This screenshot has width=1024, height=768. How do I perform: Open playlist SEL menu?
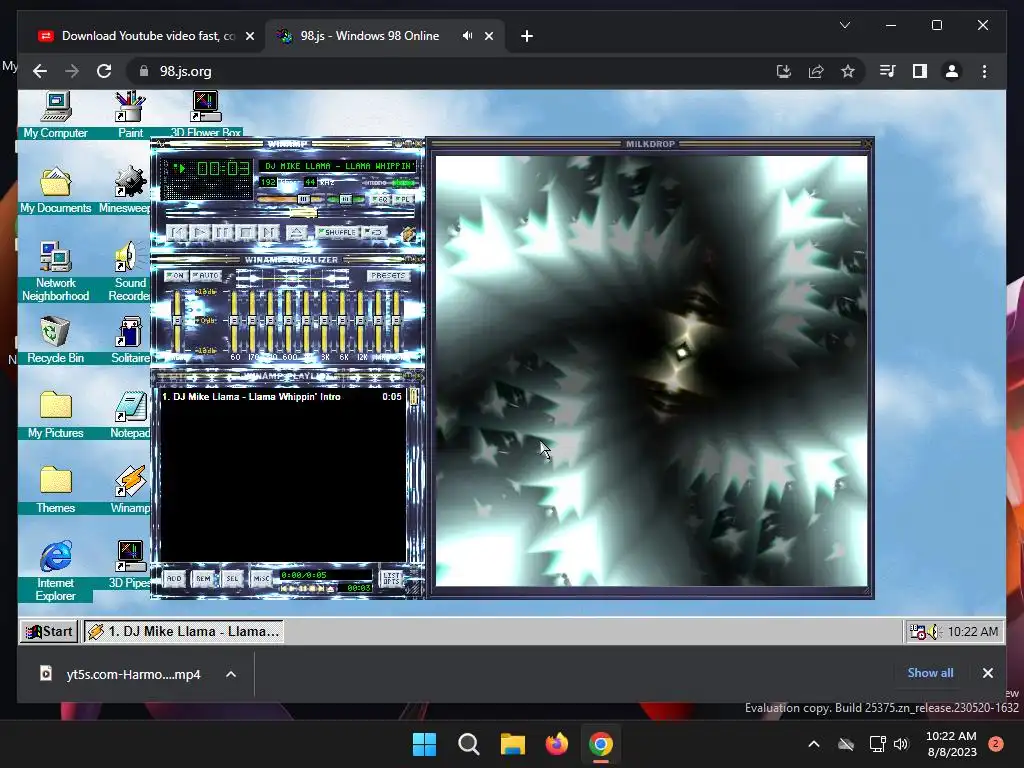232,579
